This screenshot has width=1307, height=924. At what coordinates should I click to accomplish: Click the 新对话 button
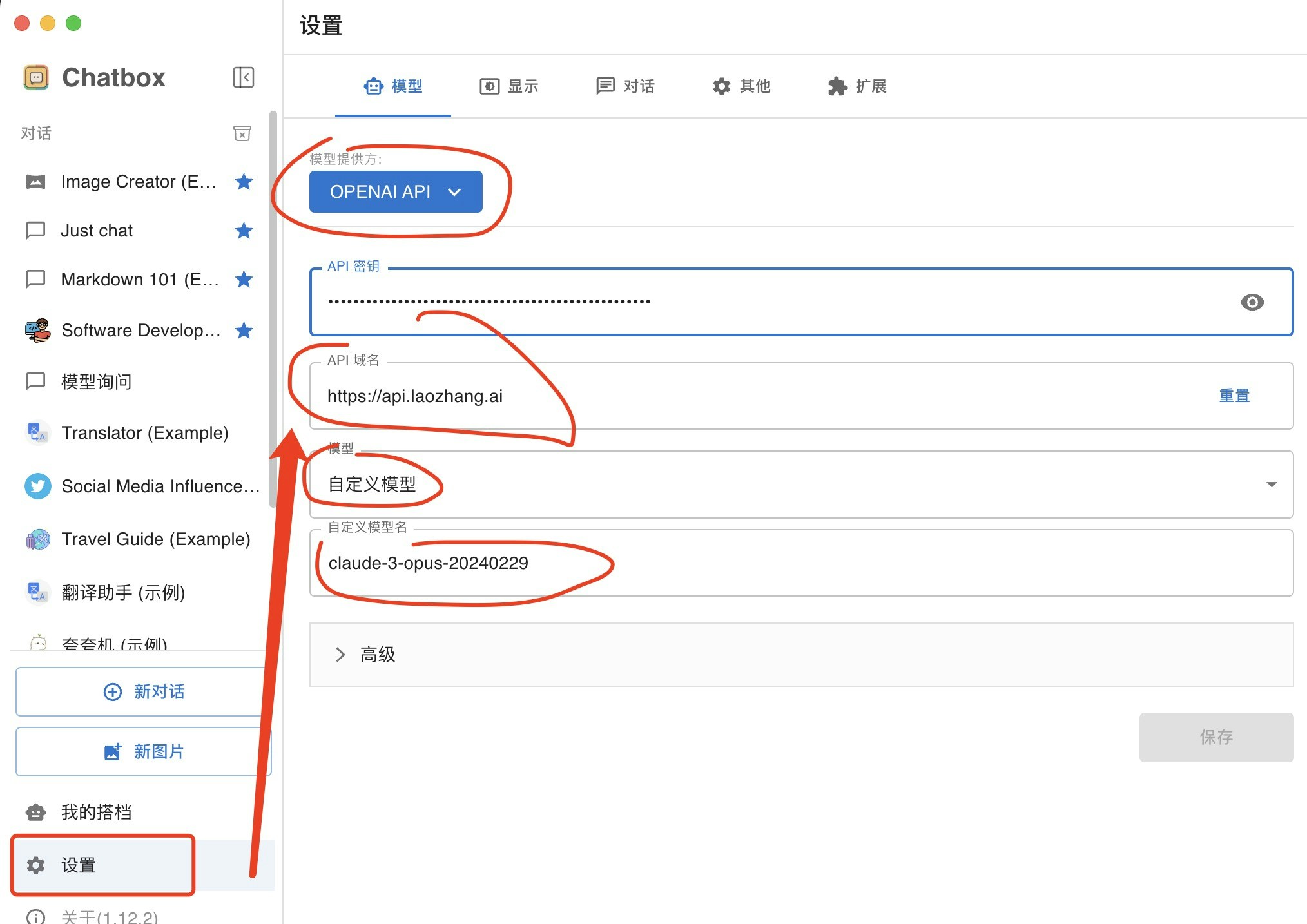143,691
